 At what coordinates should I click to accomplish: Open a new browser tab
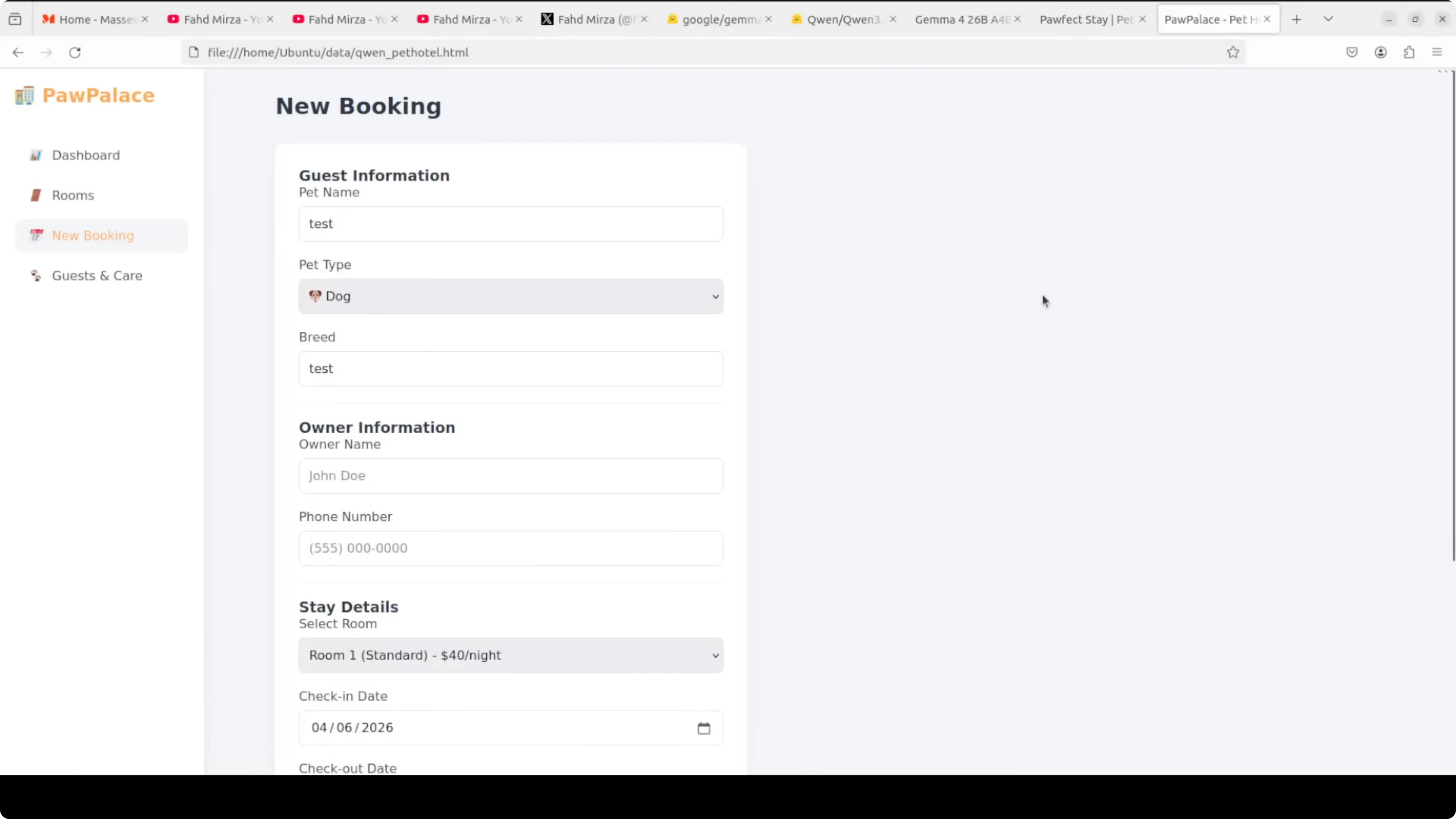coord(1297,19)
